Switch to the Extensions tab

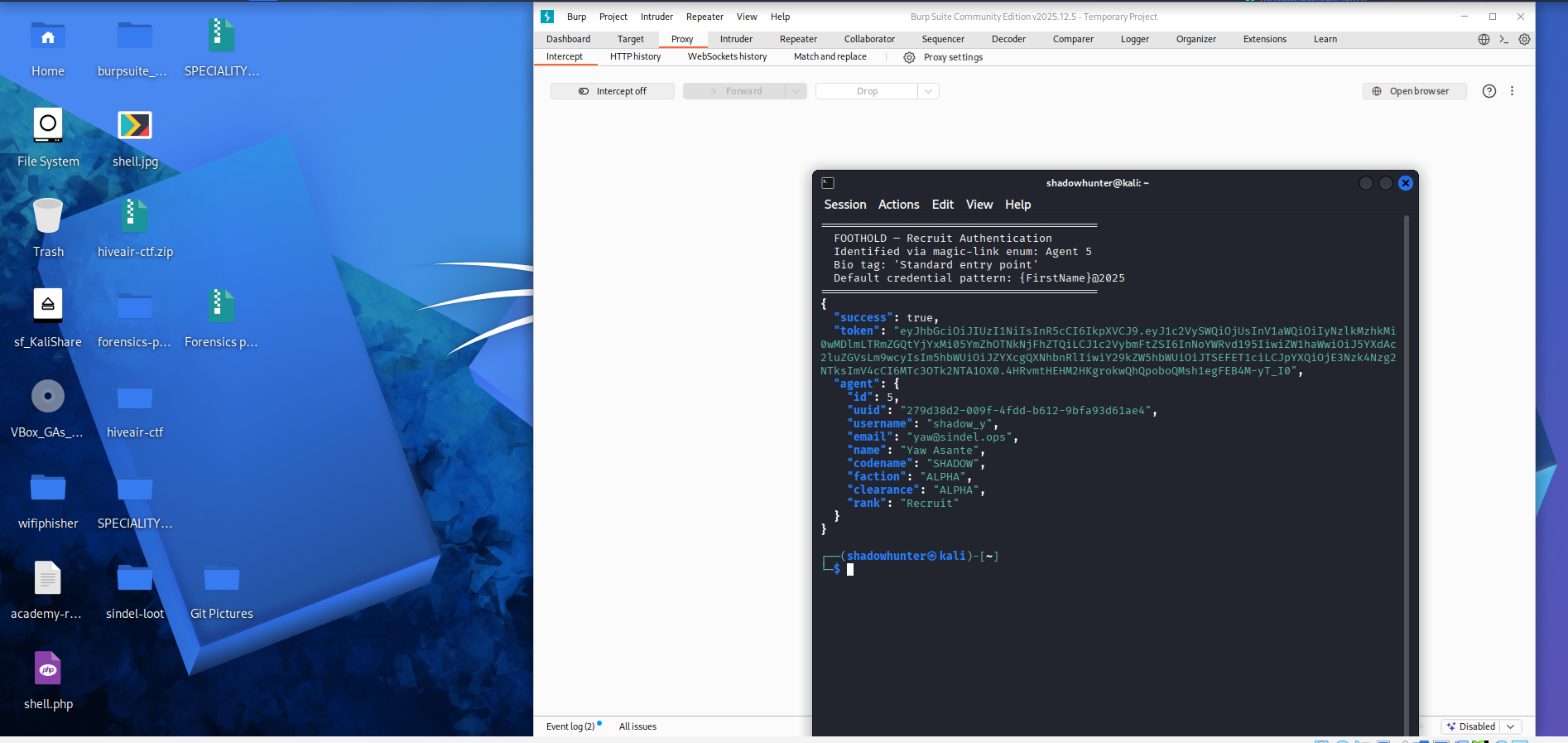coord(1265,39)
